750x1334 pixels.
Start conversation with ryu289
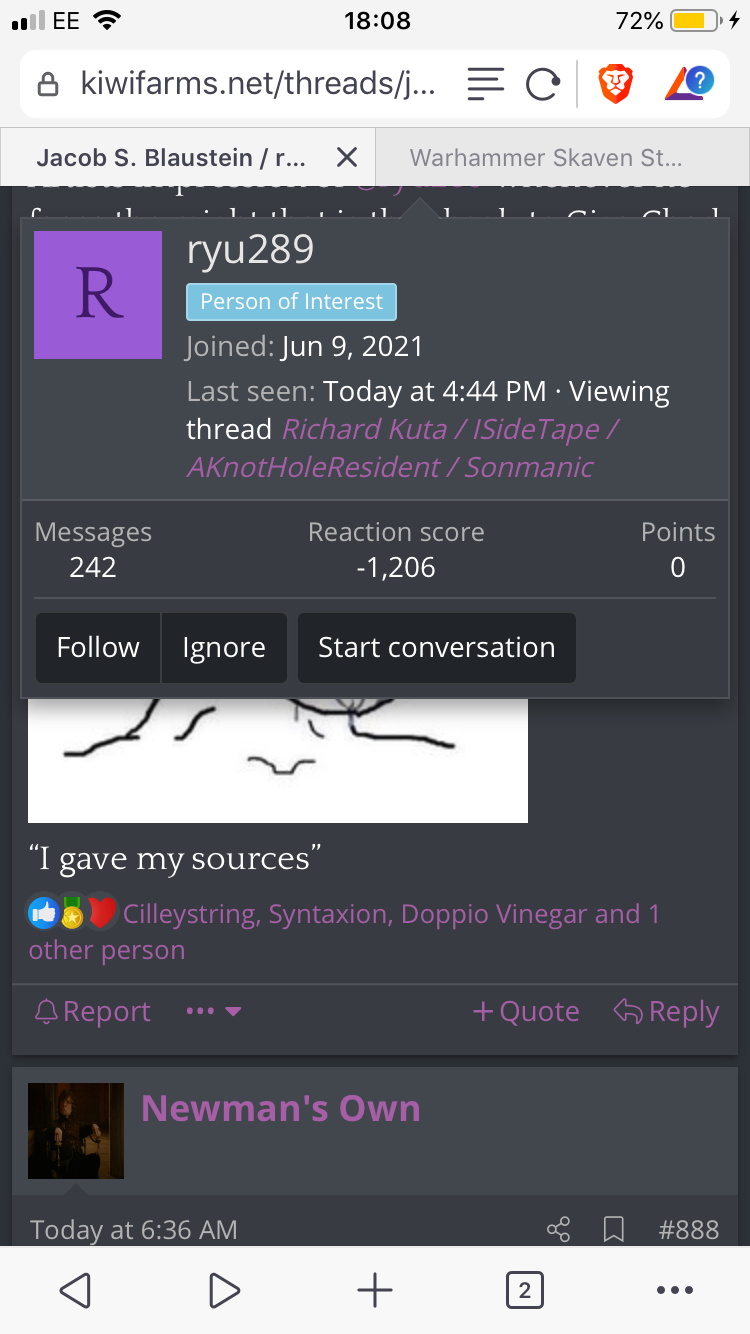(x=437, y=648)
